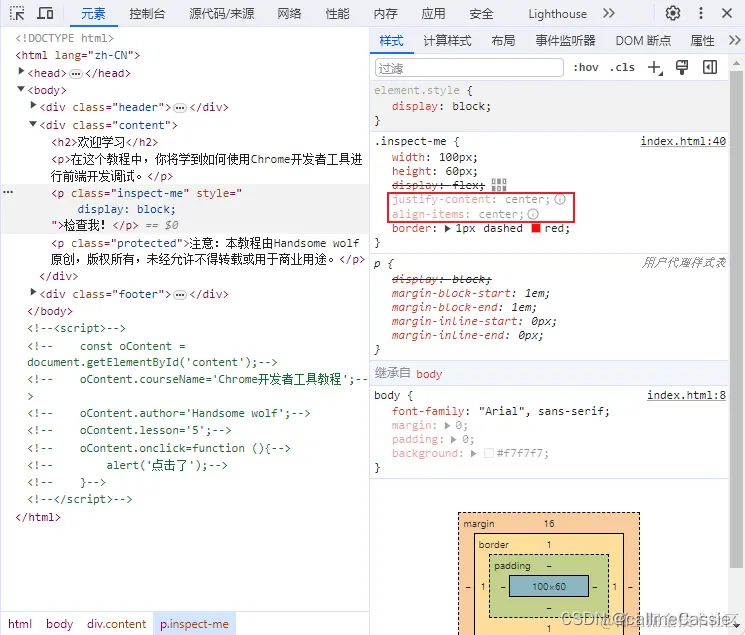The height and width of the screenshot is (635, 745).
Task: Select the 布局 sub-tab
Action: pos(503,41)
